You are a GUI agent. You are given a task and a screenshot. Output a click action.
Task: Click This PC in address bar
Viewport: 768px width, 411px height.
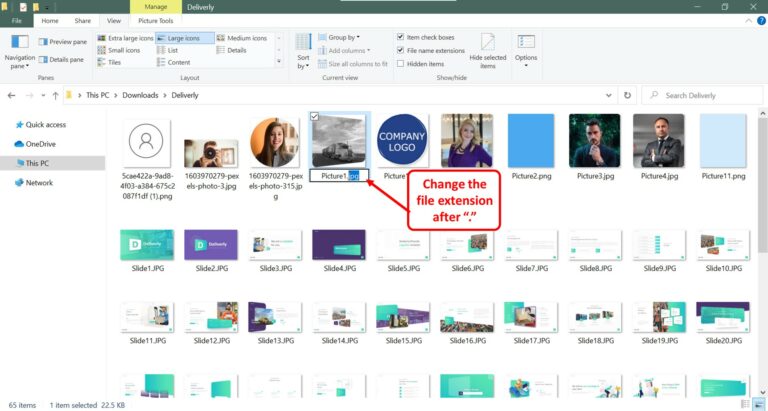point(97,95)
